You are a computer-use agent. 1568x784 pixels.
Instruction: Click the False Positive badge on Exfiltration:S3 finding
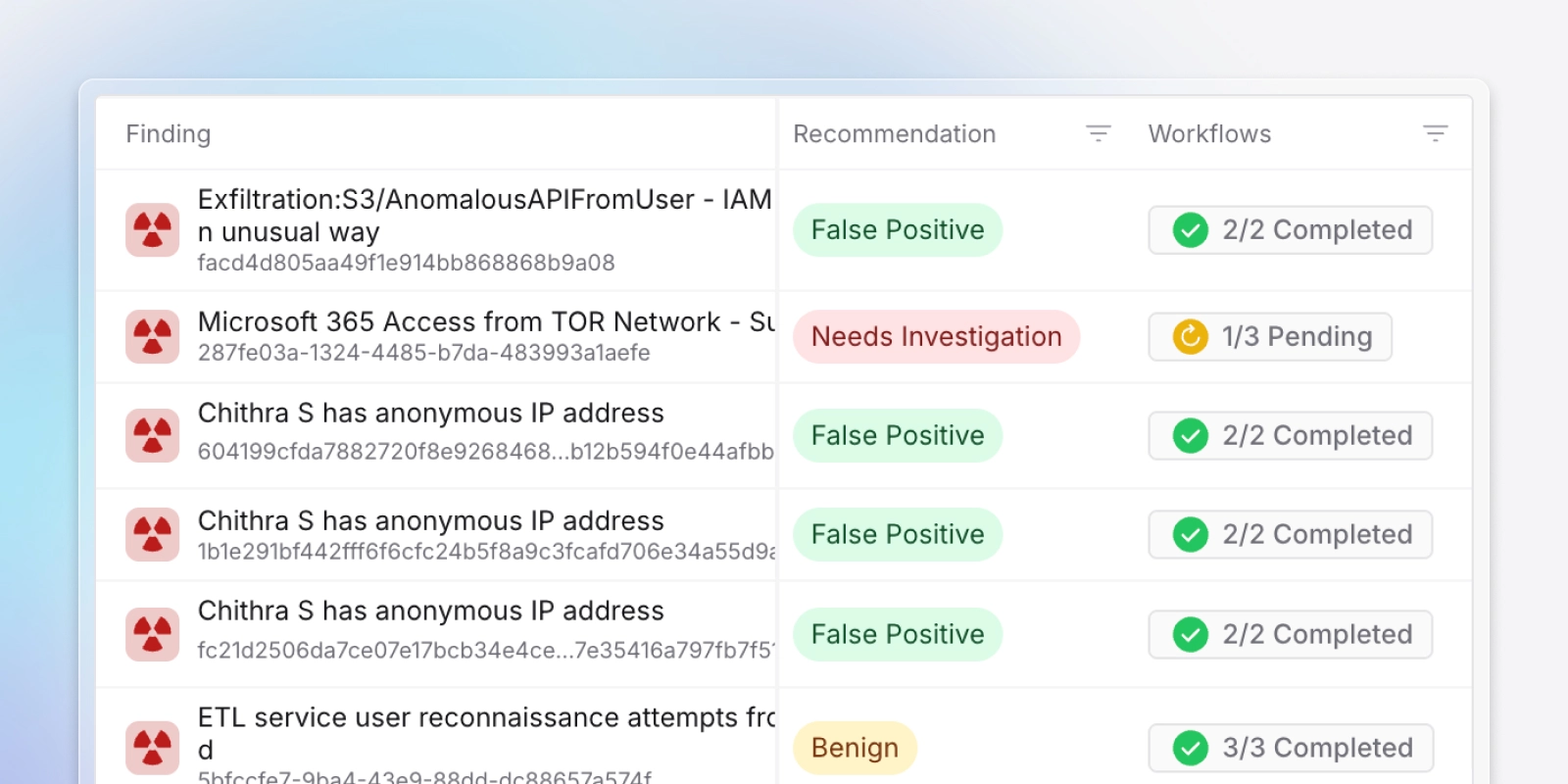click(x=897, y=229)
